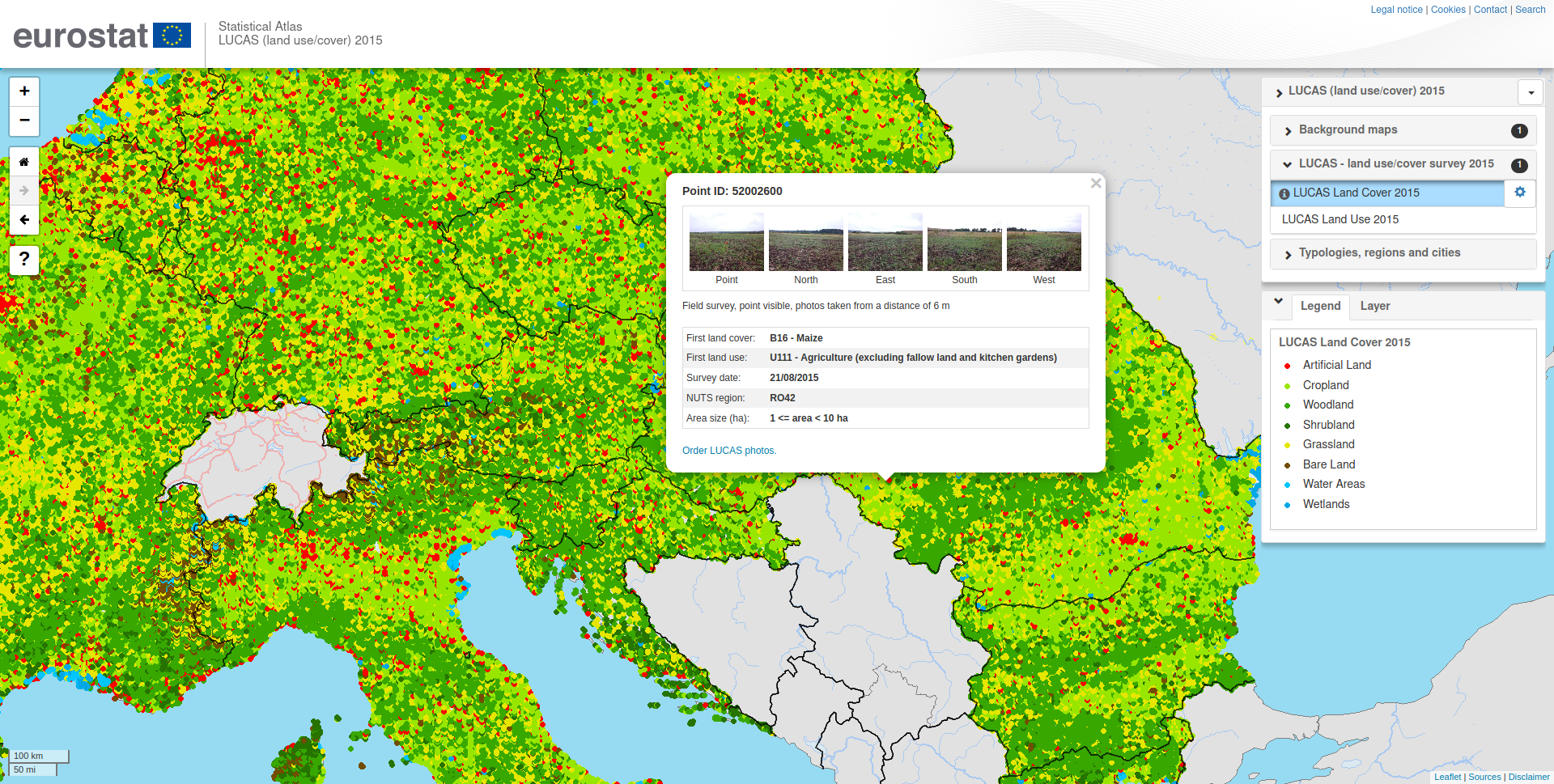Click the Woodland legend entry
Viewport: 1554px width, 784px height.
(1328, 405)
